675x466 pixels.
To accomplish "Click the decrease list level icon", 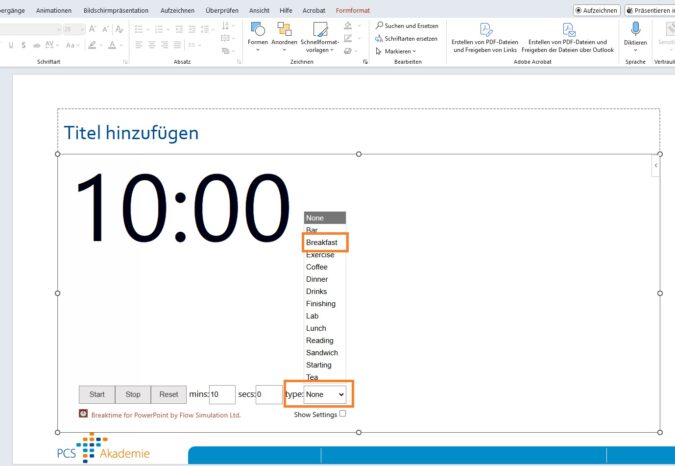I will pos(179,29).
